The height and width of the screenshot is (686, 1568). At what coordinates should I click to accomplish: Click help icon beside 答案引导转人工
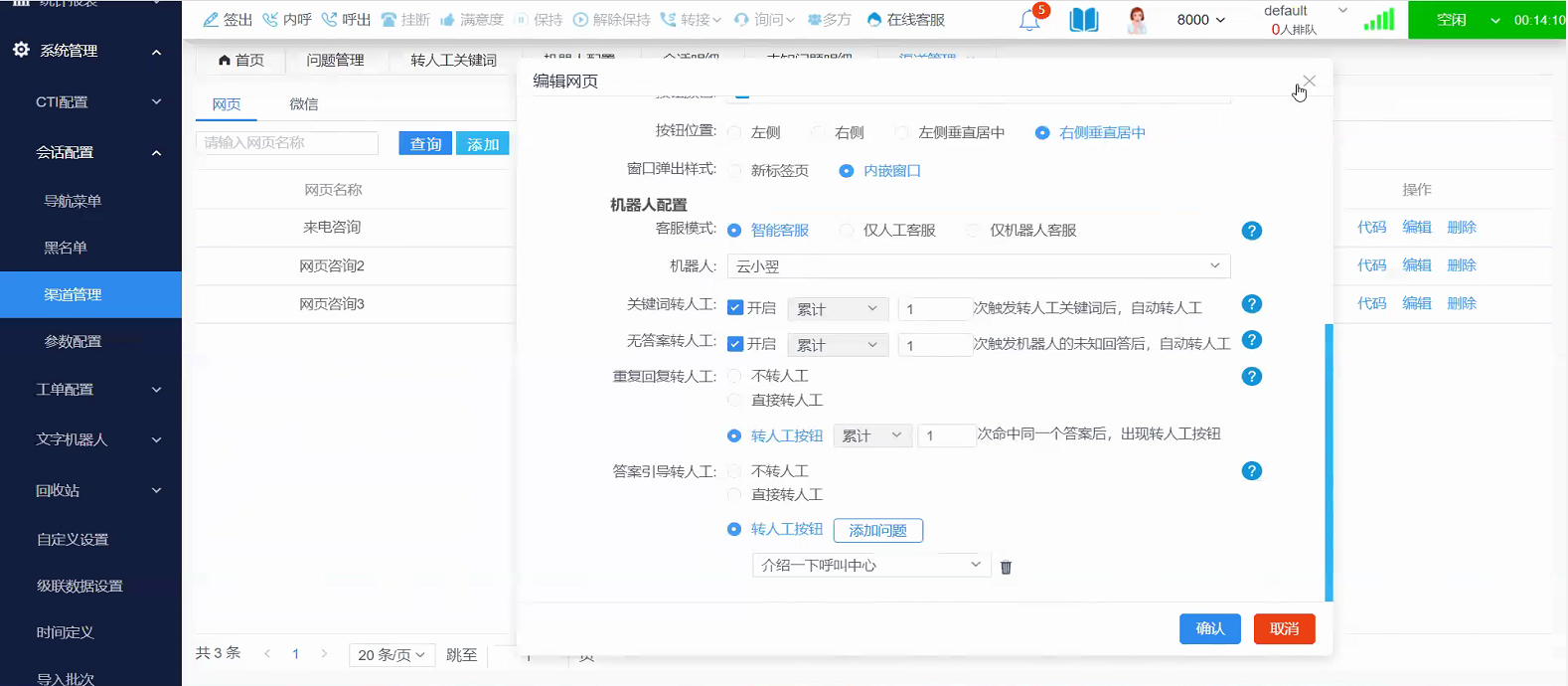[x=1252, y=471]
